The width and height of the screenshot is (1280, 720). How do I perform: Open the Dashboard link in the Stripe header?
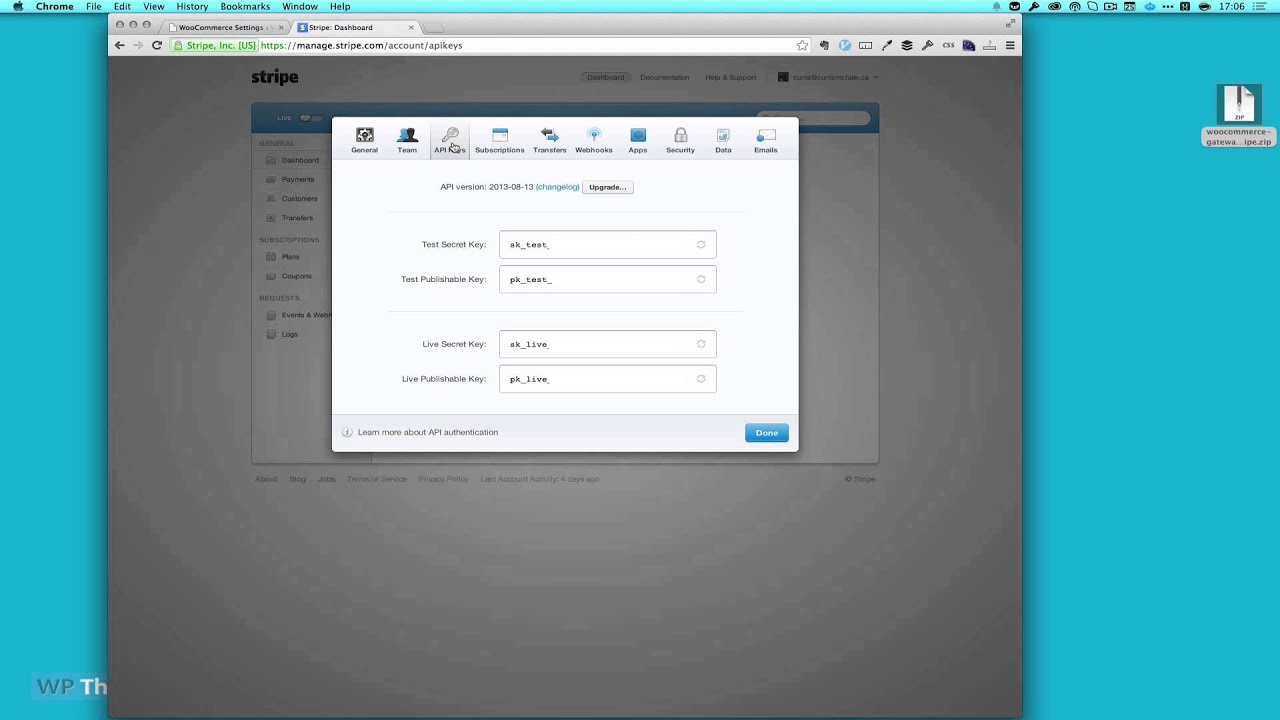[x=605, y=77]
